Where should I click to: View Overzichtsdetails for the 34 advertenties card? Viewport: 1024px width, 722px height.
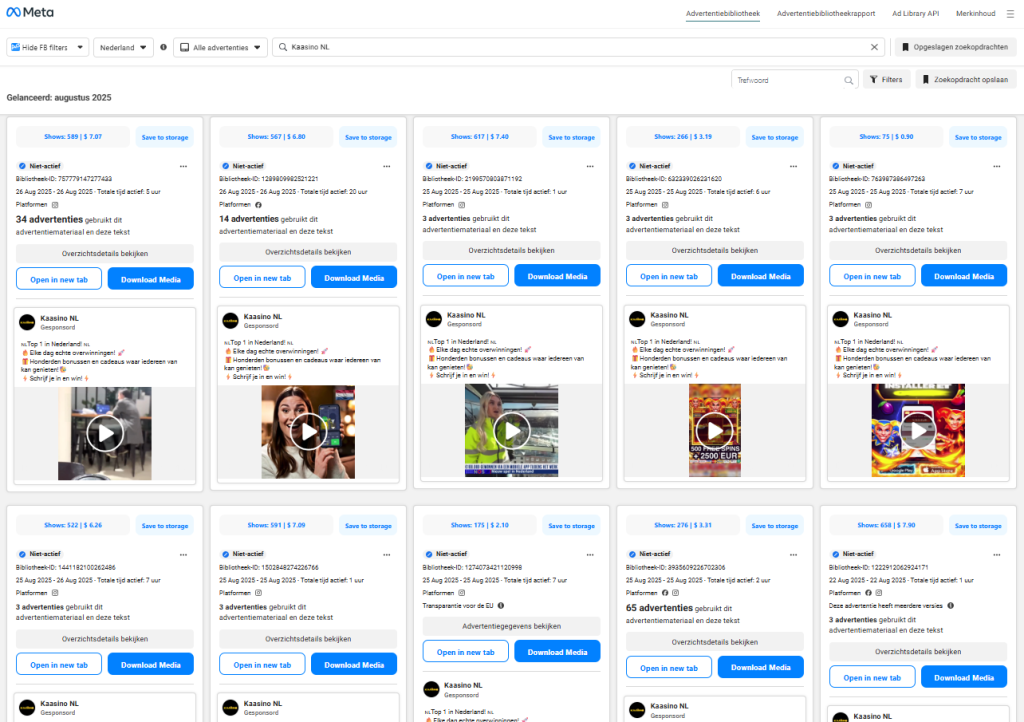[104, 253]
